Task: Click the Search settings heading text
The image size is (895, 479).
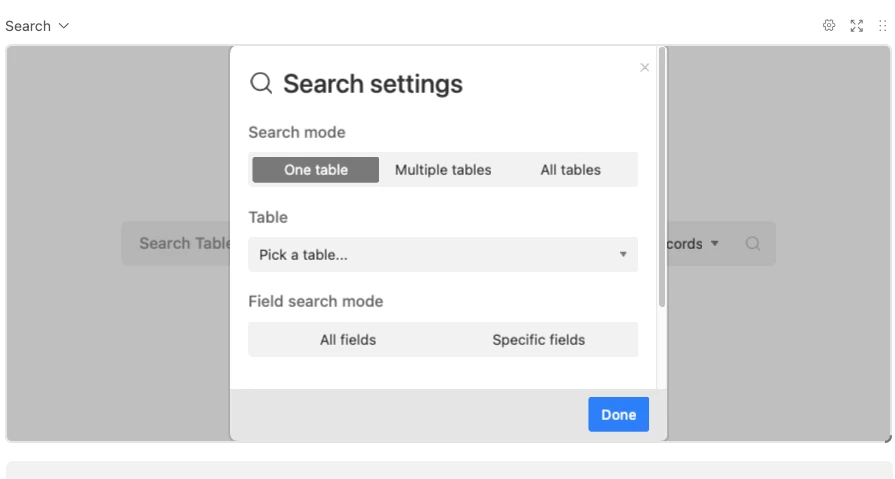Action: click(372, 84)
